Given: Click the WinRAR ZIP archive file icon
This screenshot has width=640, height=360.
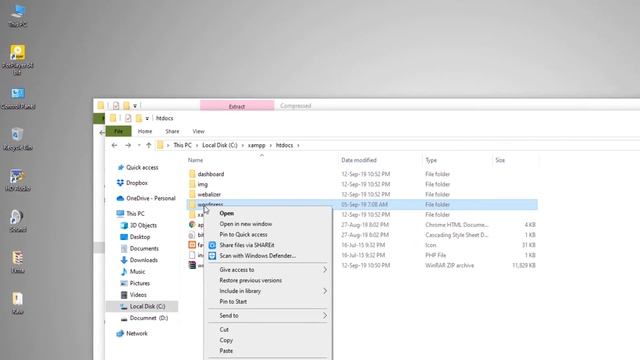Looking at the screenshot, I should 192,265.
